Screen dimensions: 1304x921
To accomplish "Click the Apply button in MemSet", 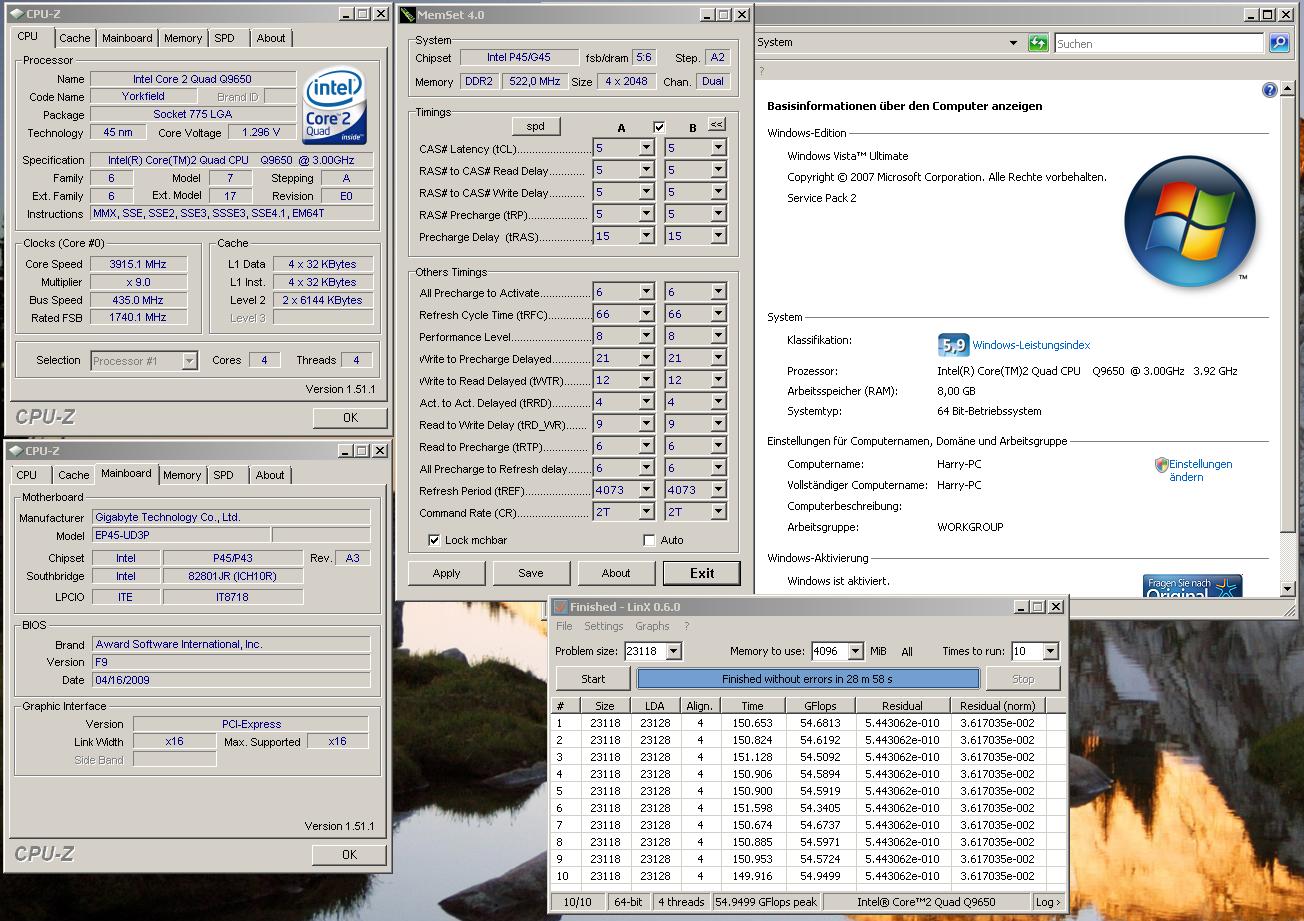I will [446, 573].
